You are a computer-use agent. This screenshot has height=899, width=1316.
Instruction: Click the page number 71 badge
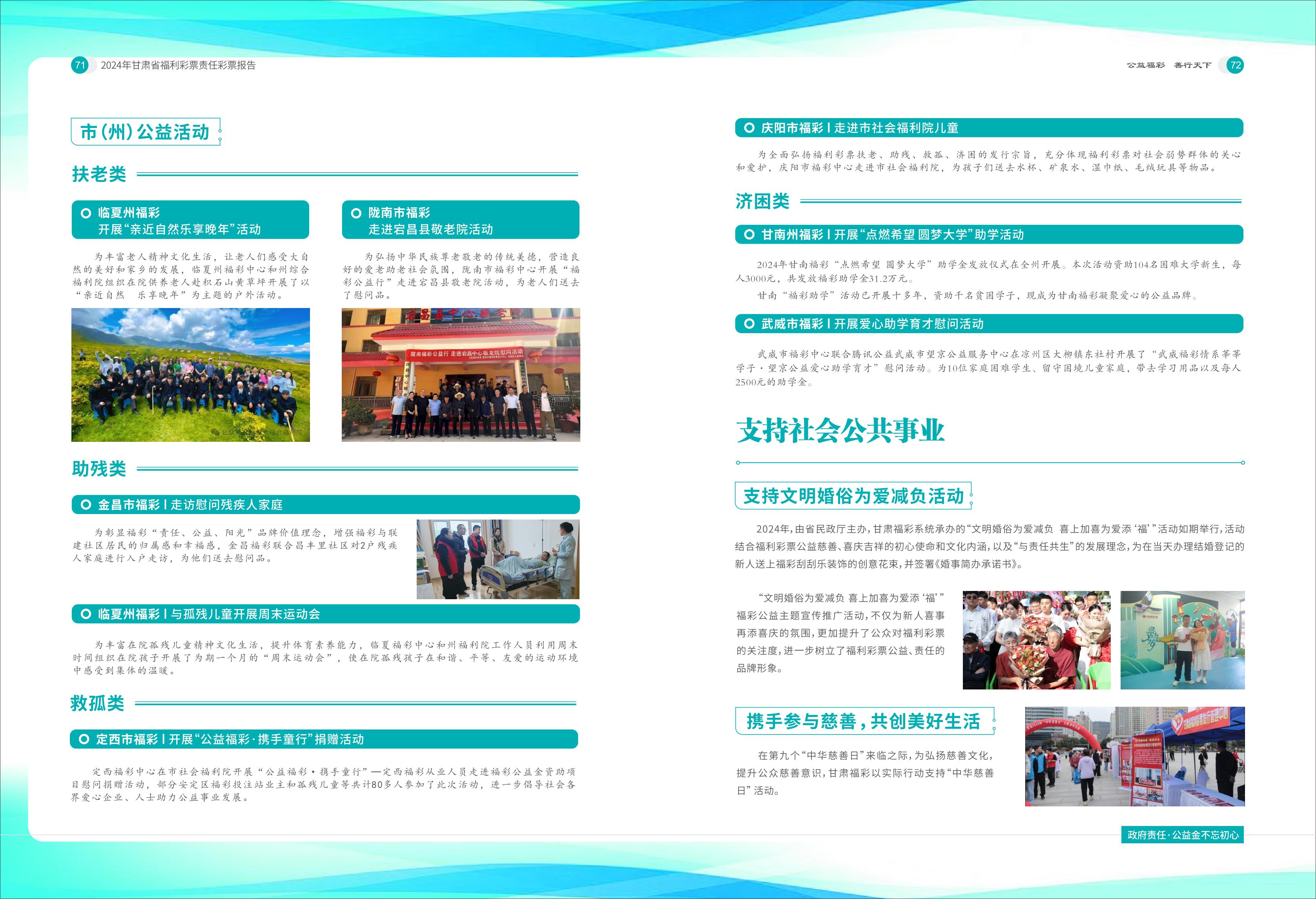click(80, 65)
